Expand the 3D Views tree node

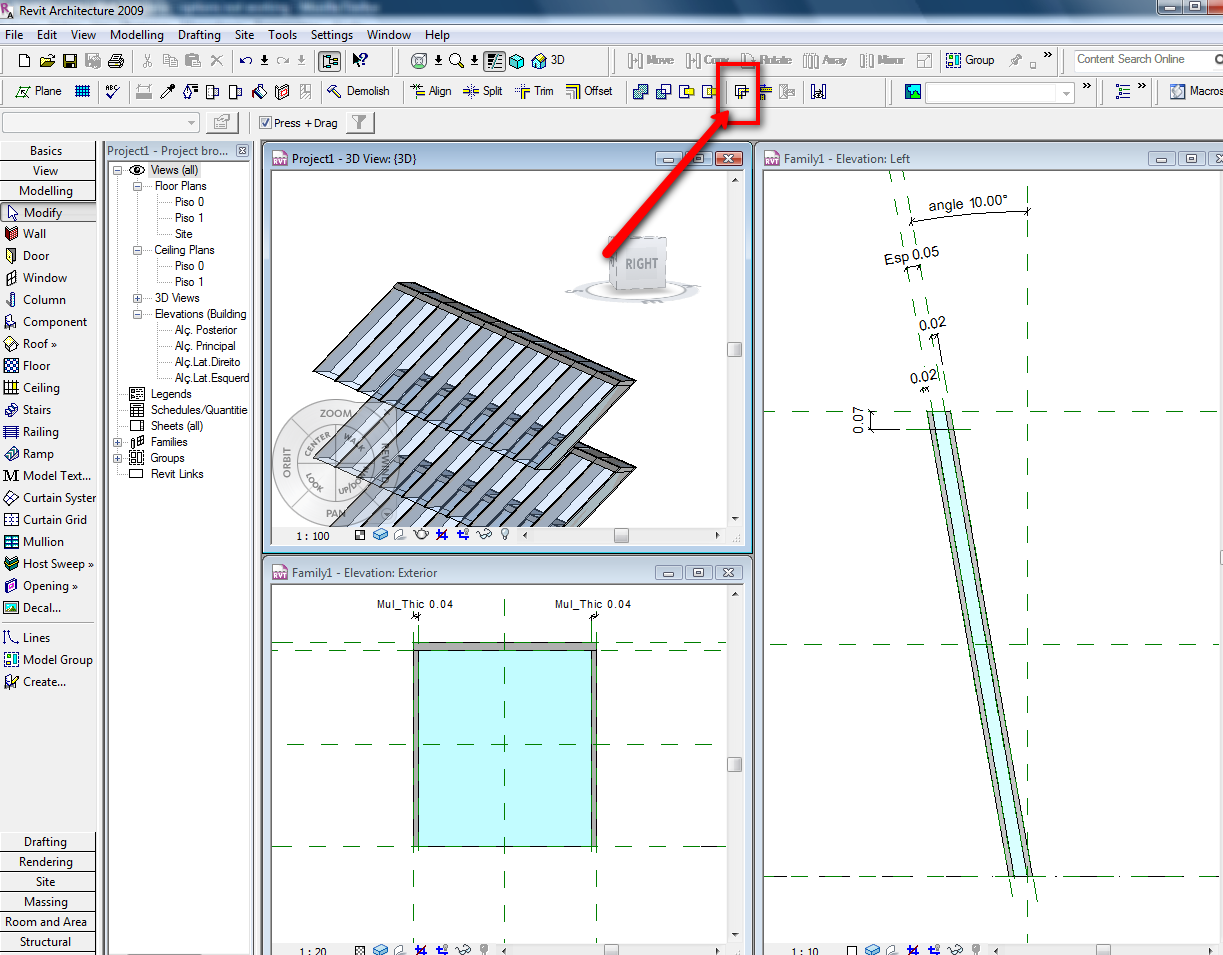point(138,298)
